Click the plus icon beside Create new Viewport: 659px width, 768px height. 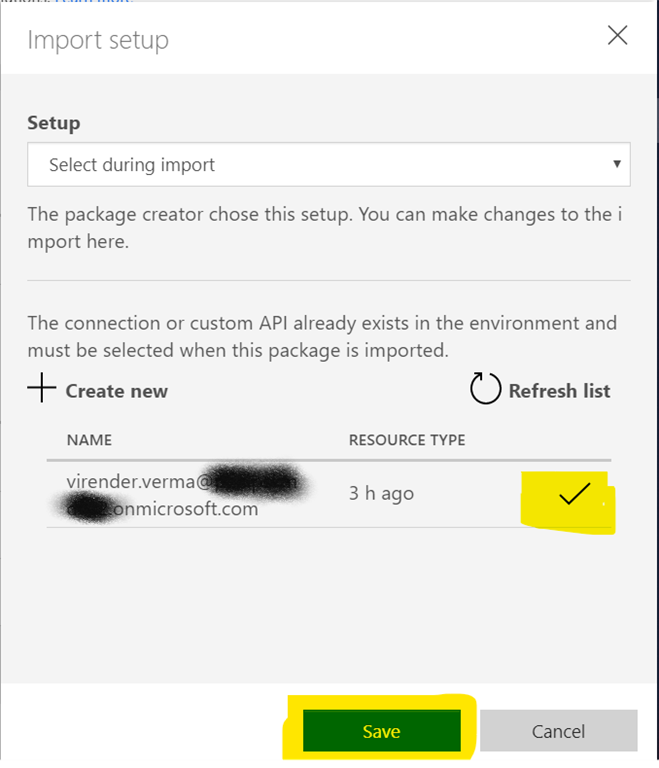point(41,390)
